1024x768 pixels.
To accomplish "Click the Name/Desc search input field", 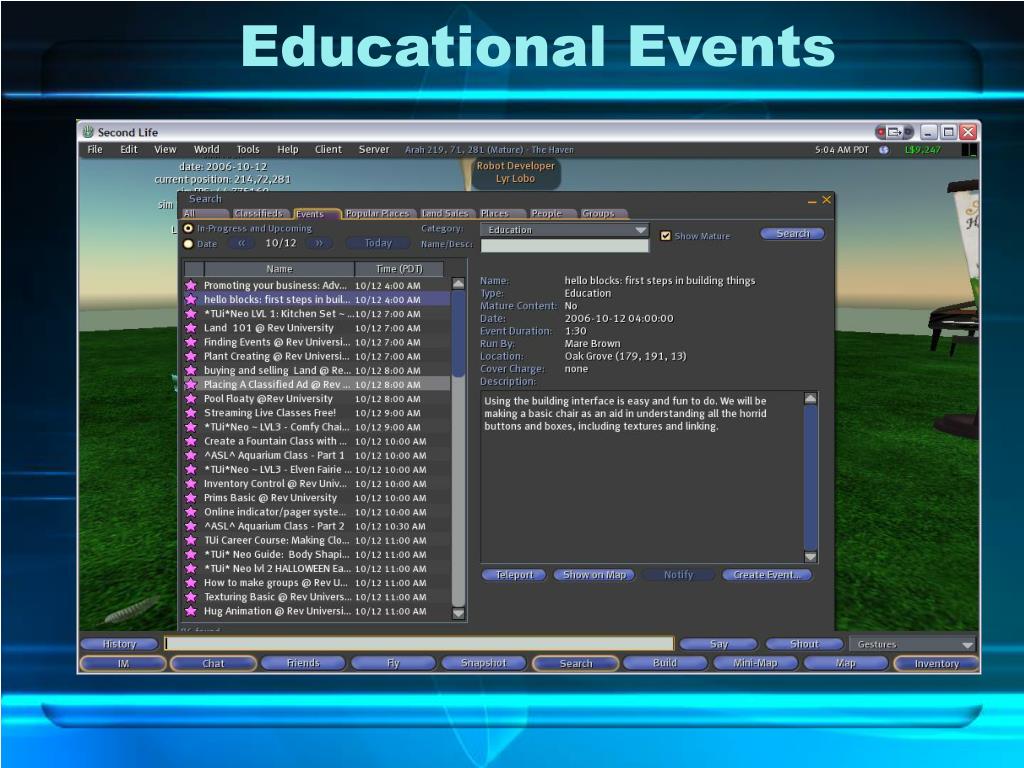I will click(565, 246).
